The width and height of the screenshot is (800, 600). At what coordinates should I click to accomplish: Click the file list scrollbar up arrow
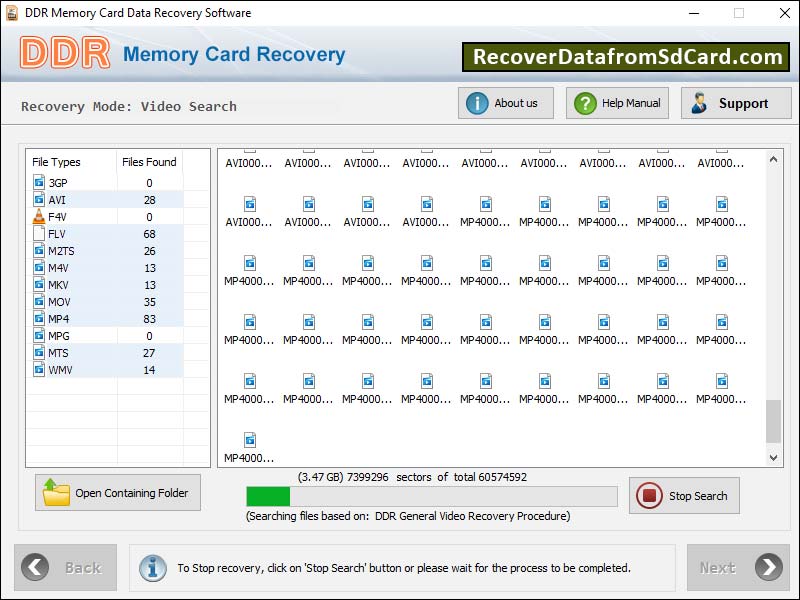point(773,159)
